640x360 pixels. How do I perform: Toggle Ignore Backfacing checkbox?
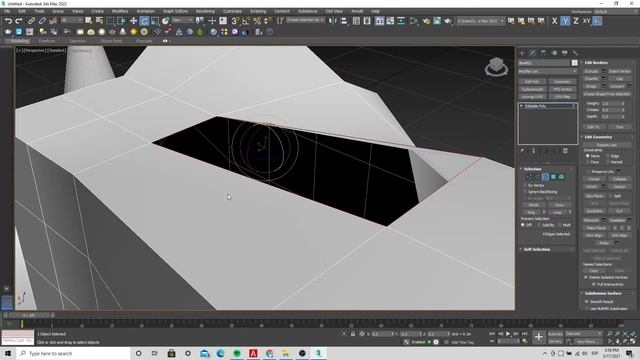[525, 191]
